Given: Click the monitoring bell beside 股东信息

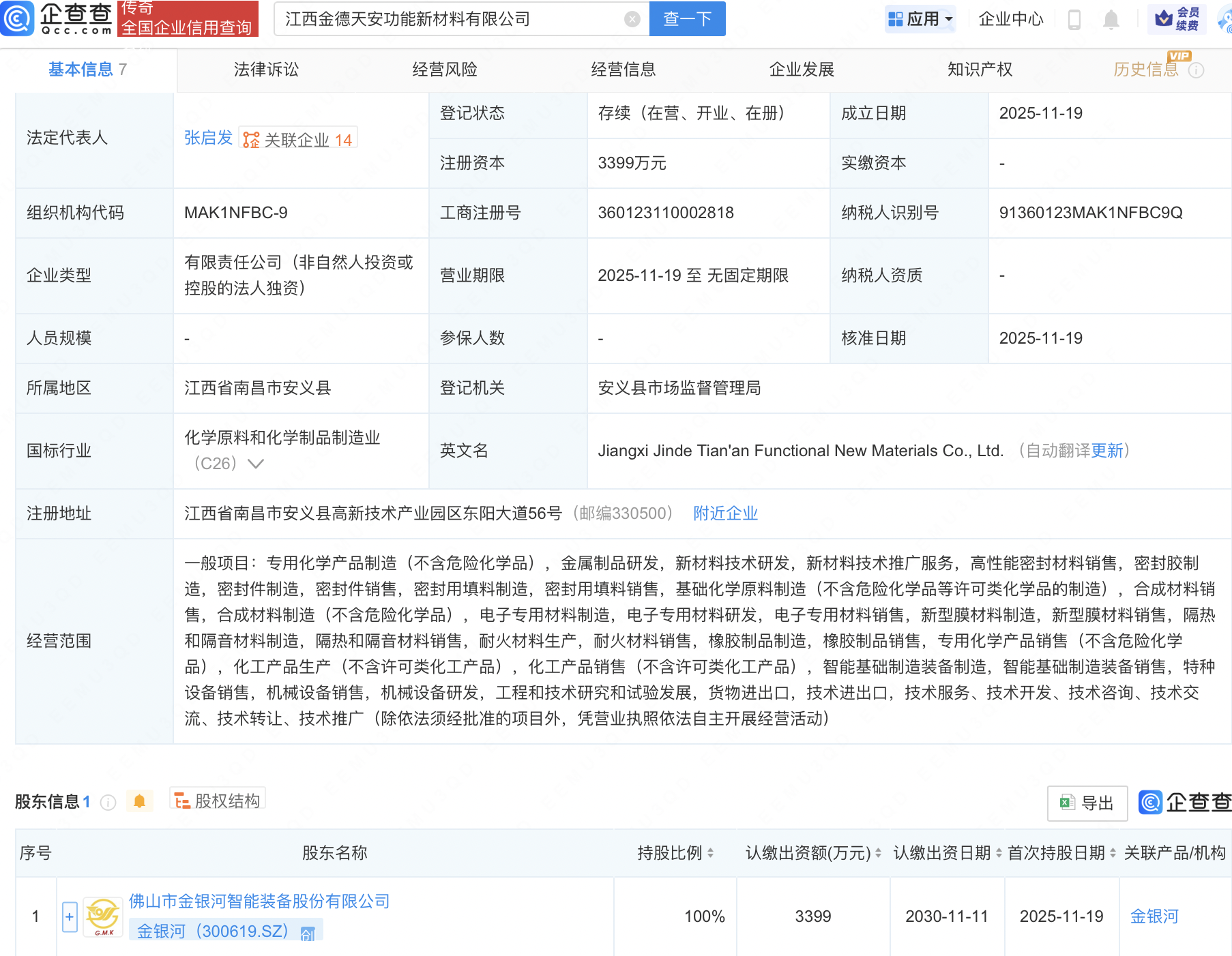Looking at the screenshot, I should 141,801.
